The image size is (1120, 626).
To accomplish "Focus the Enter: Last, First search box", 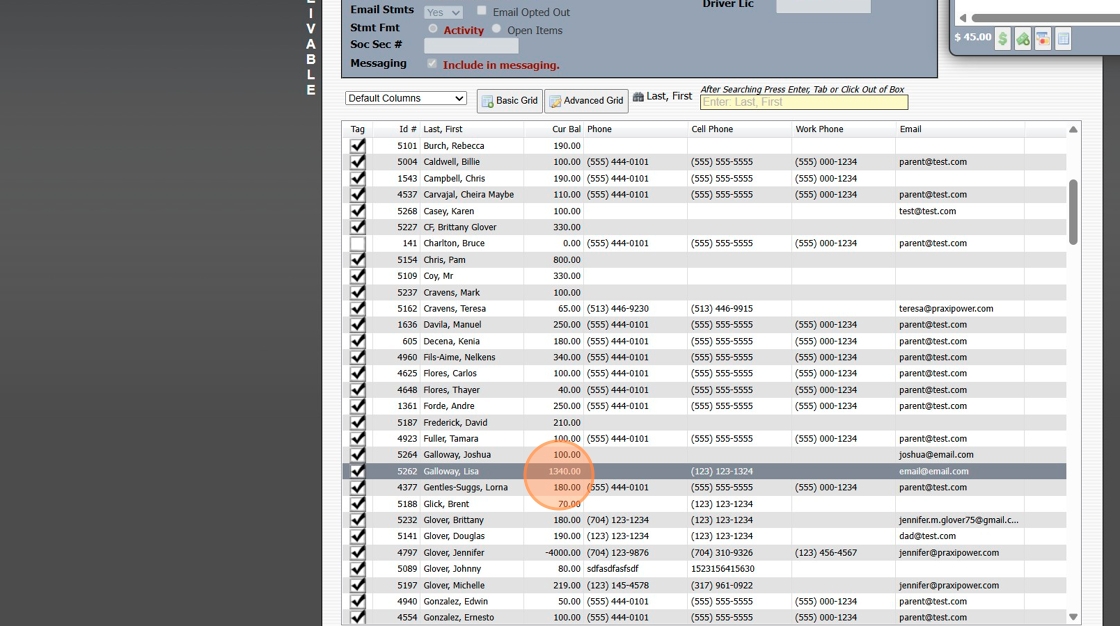I will pyautogui.click(x=804, y=102).
